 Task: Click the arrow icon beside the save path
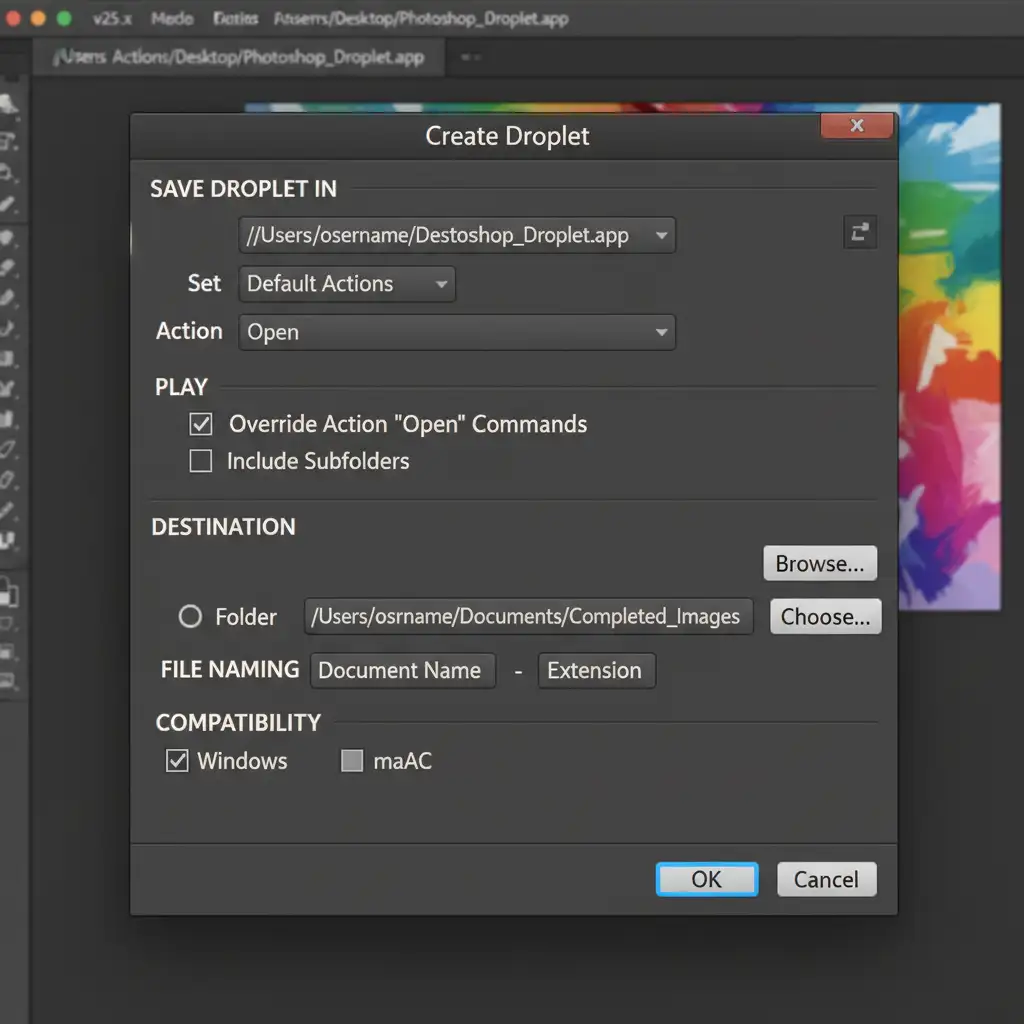click(x=859, y=234)
